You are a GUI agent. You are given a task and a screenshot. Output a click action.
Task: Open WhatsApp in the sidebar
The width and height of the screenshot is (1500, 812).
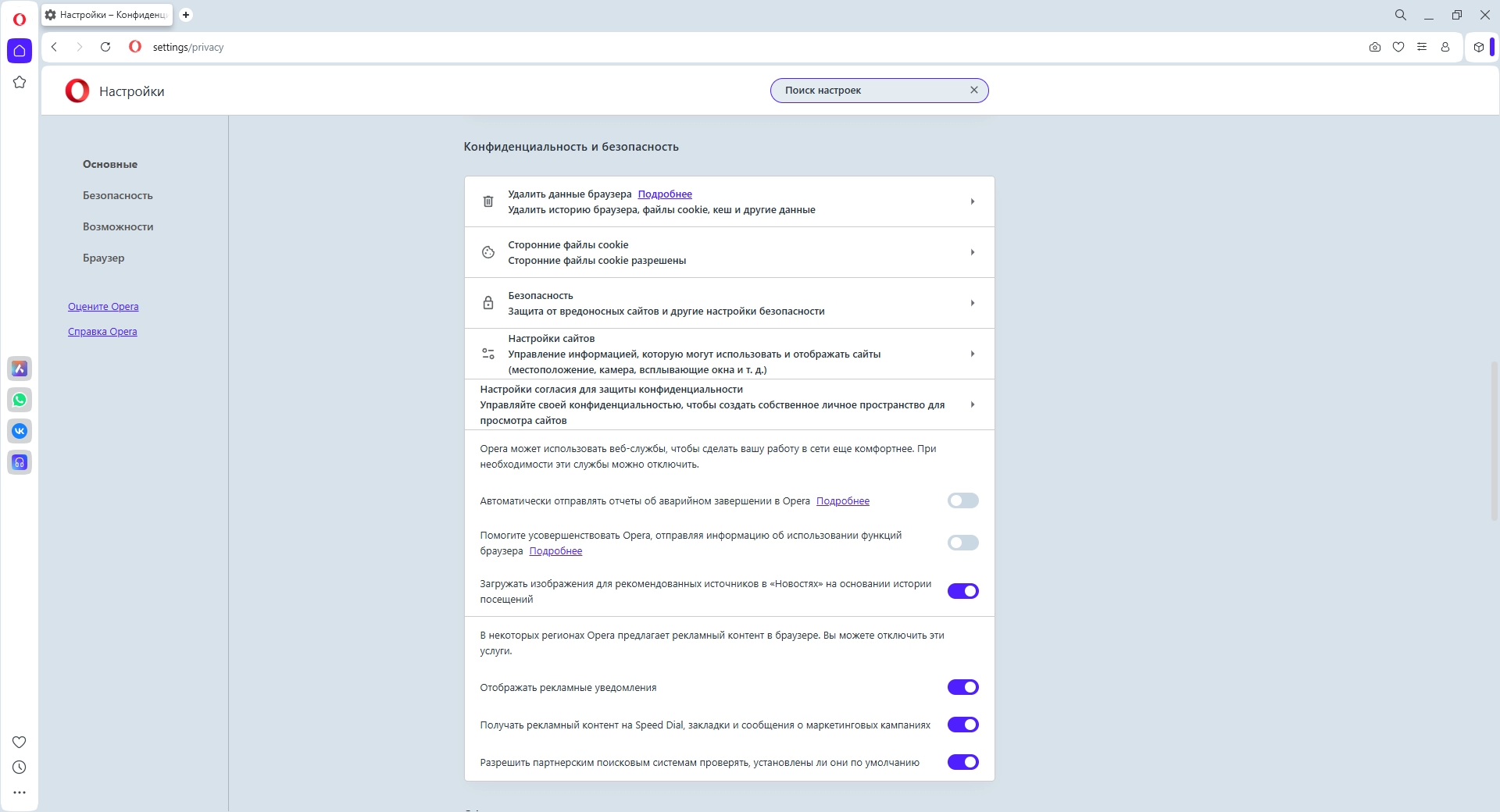(x=20, y=400)
